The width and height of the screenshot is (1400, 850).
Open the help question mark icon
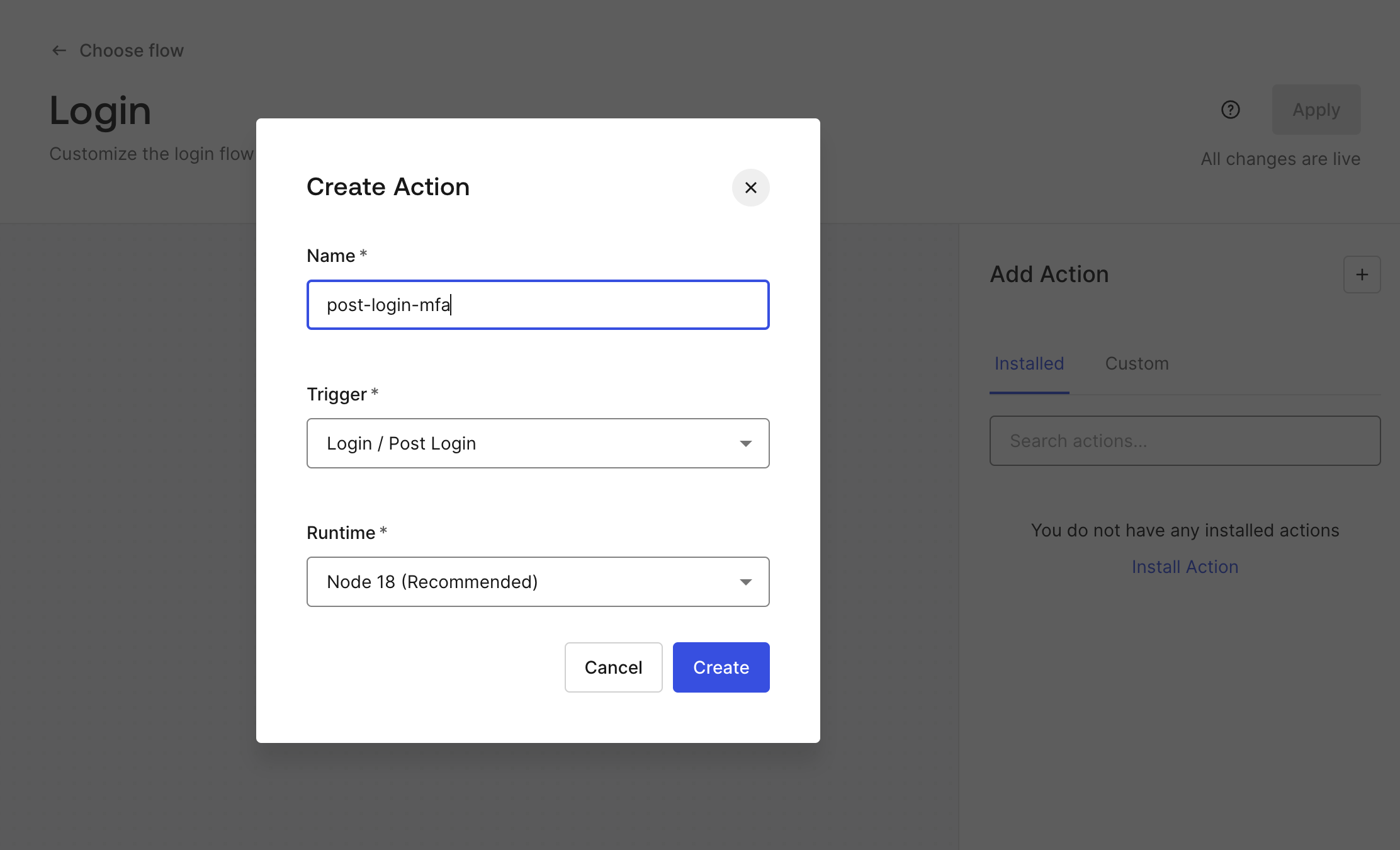1230,110
